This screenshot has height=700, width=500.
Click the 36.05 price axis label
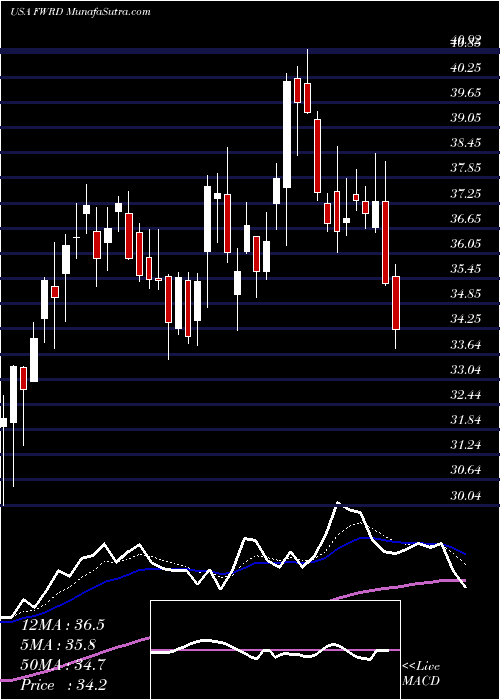(x=466, y=244)
